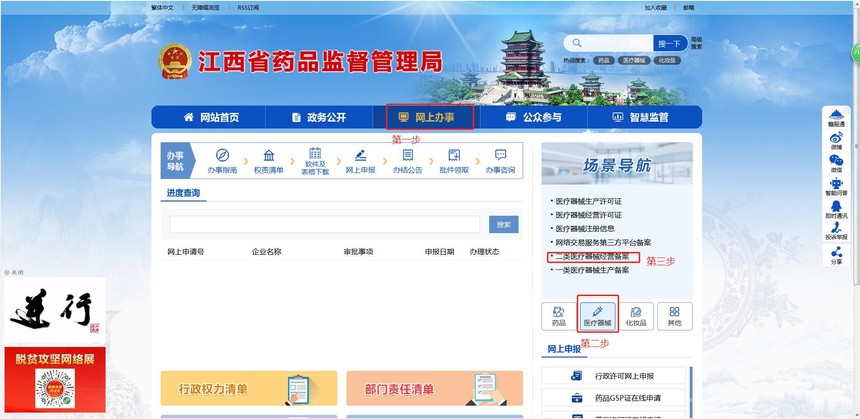Open 高级搜索 link
The image size is (860, 419).
click(x=697, y=43)
